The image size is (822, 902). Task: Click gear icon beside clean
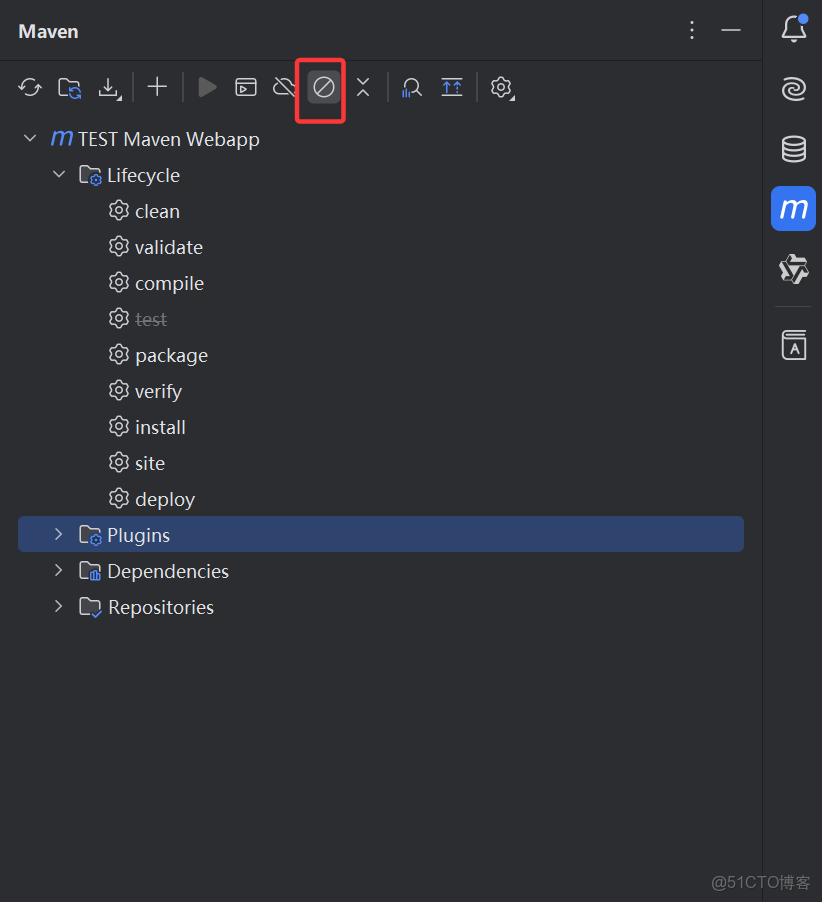pyautogui.click(x=118, y=211)
